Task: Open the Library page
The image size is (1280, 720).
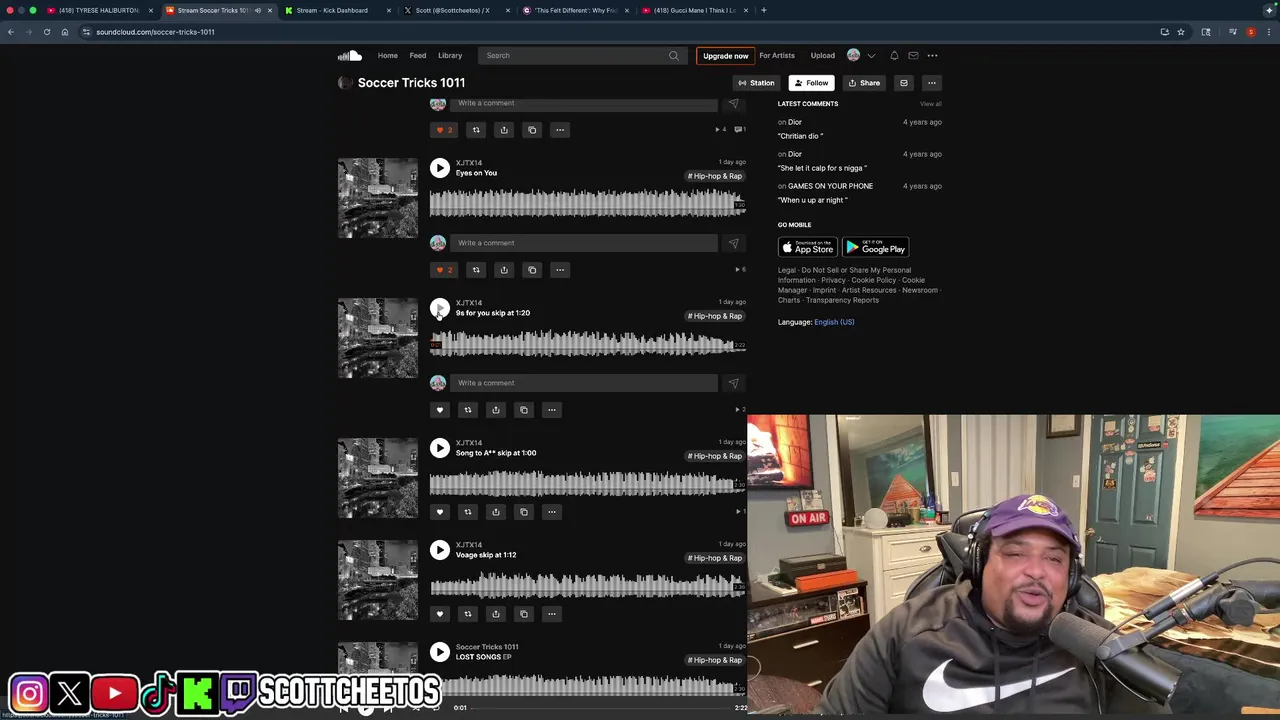Action: (450, 56)
